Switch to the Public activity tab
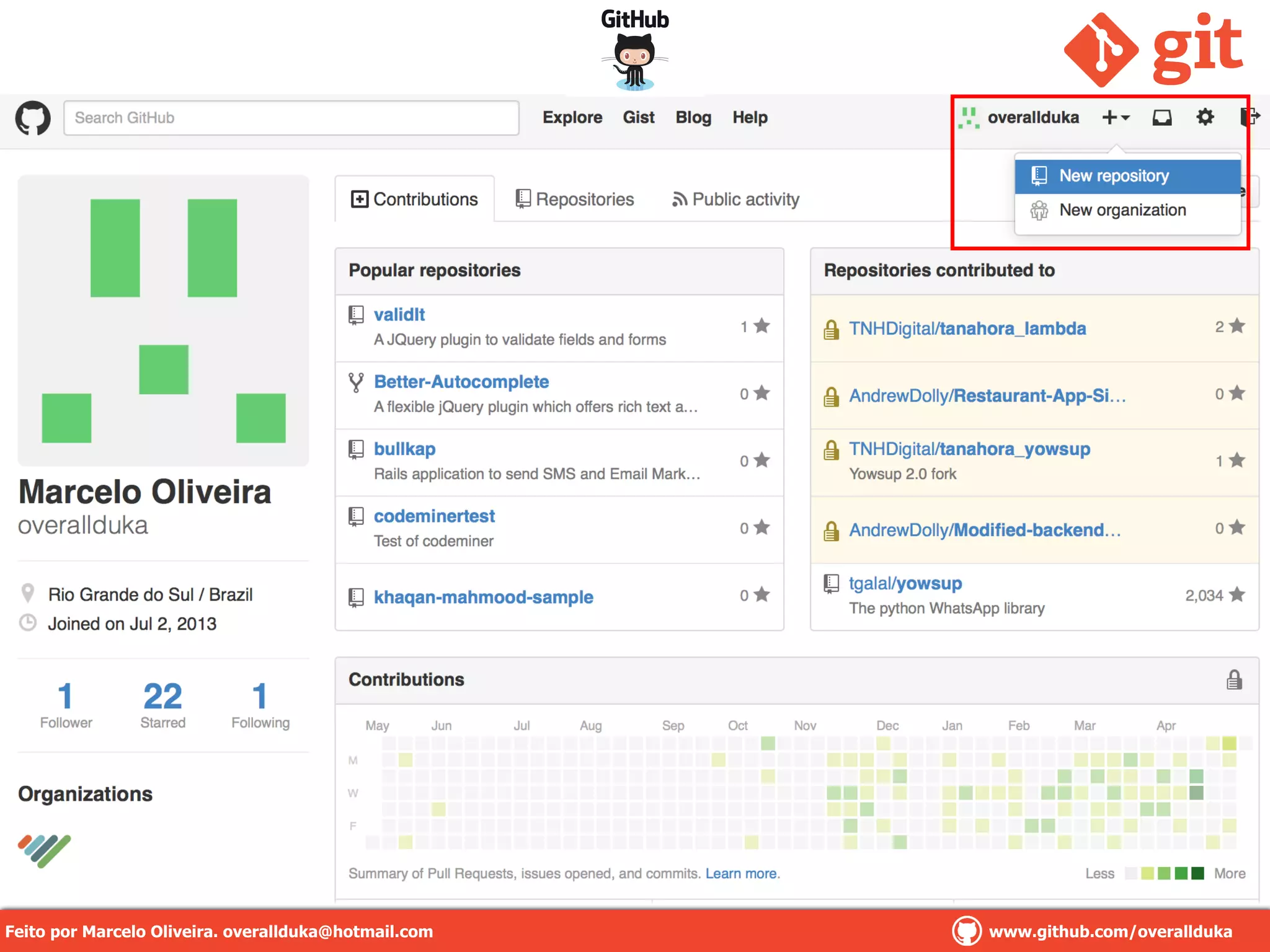1270x952 pixels. tap(736, 200)
